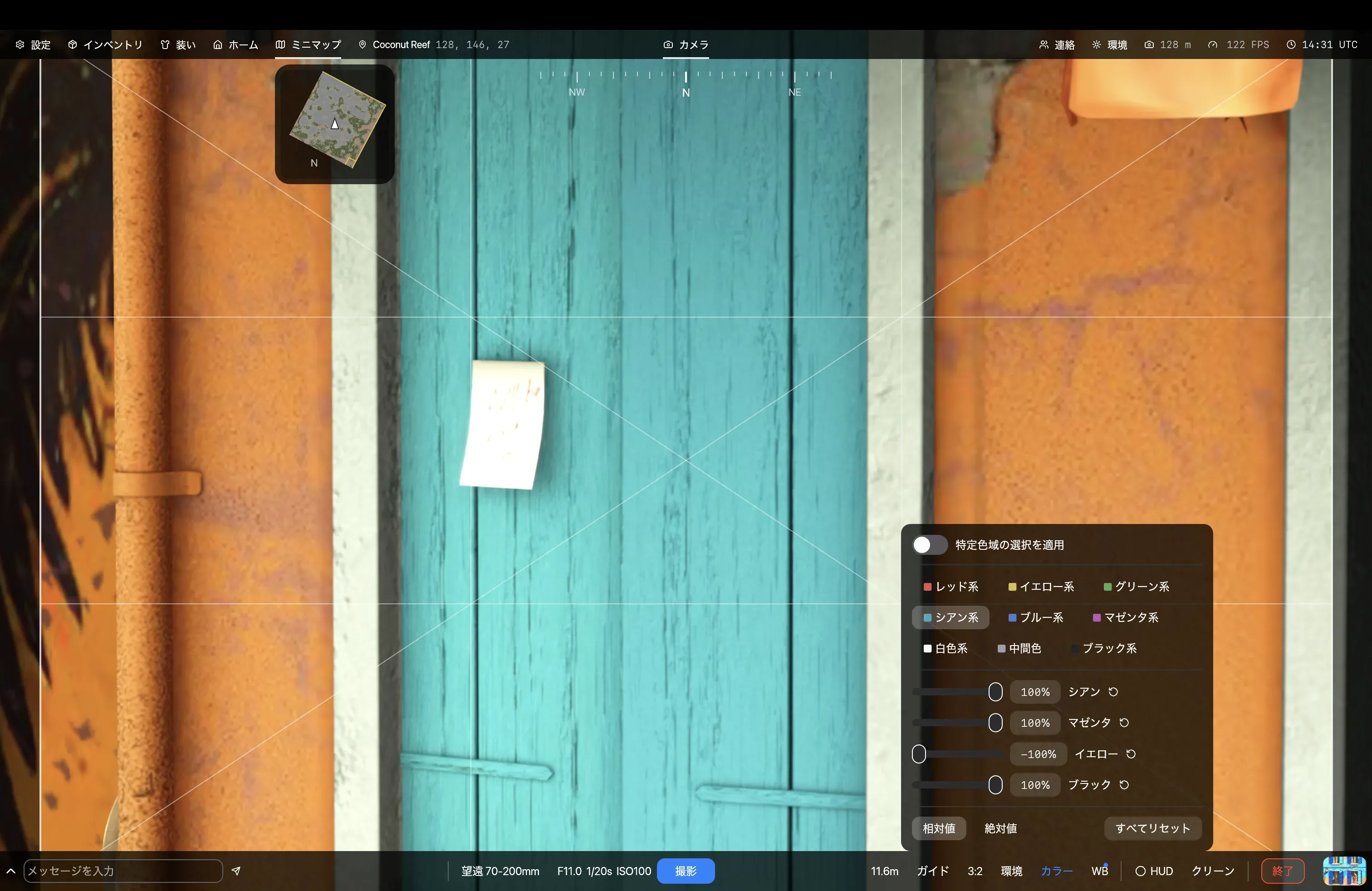1372x891 pixels.
Task: Reset the マゼンタ value icon
Action: click(1124, 723)
